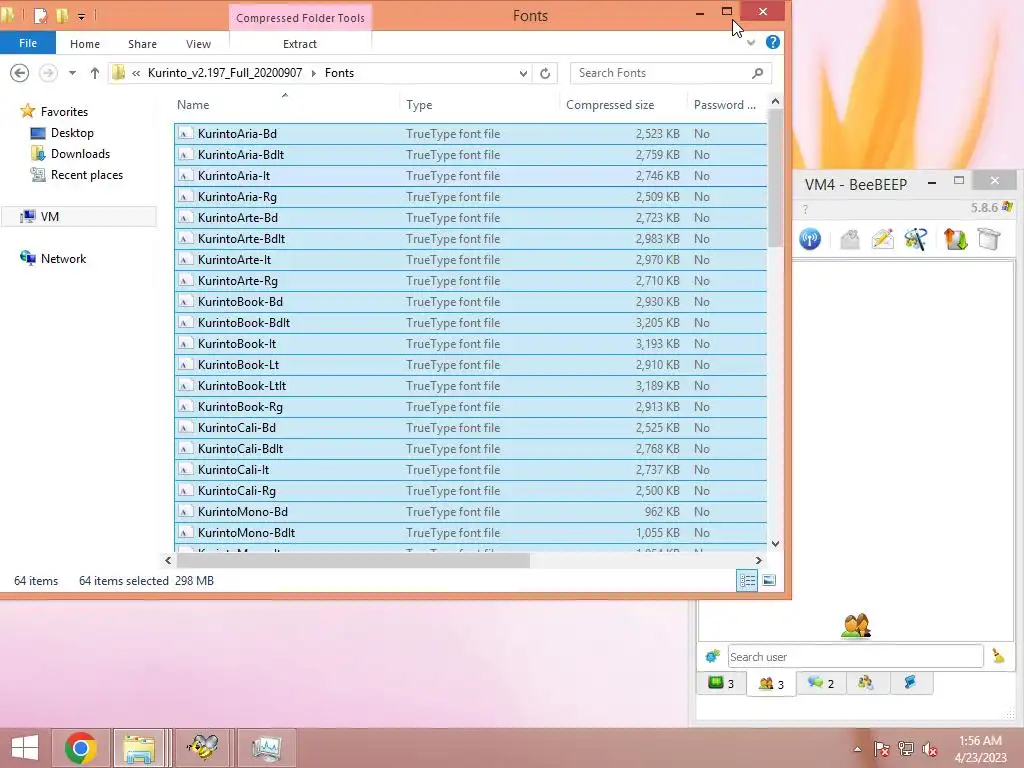Select the KurintoAria-Bd file row
This screenshot has height=768, width=1024.
click(470, 133)
